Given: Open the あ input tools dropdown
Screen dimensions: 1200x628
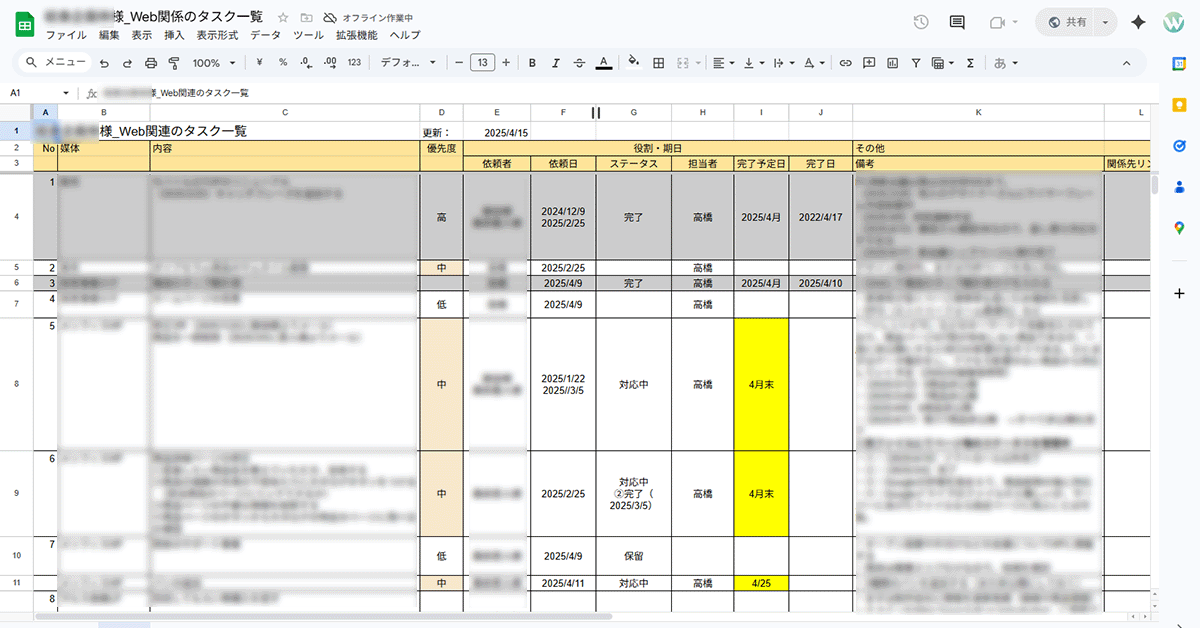Looking at the screenshot, I should point(1005,62).
